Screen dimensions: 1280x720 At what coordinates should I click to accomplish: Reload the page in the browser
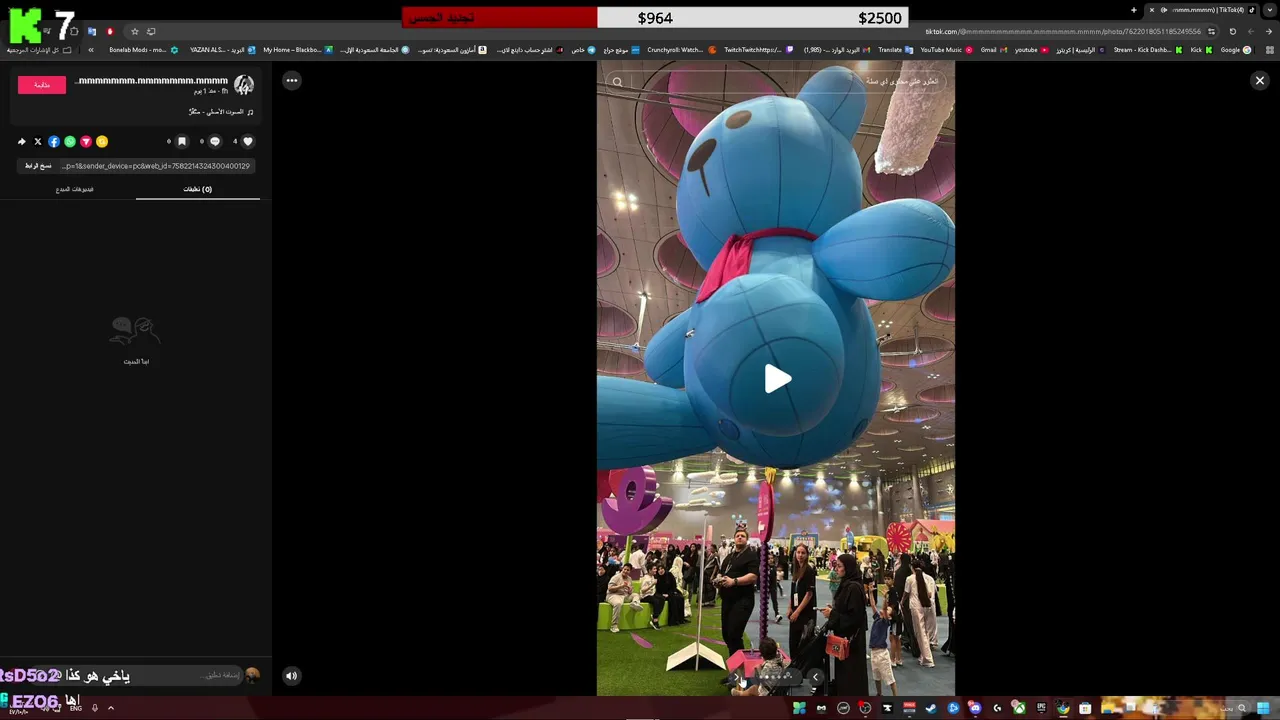1232,31
